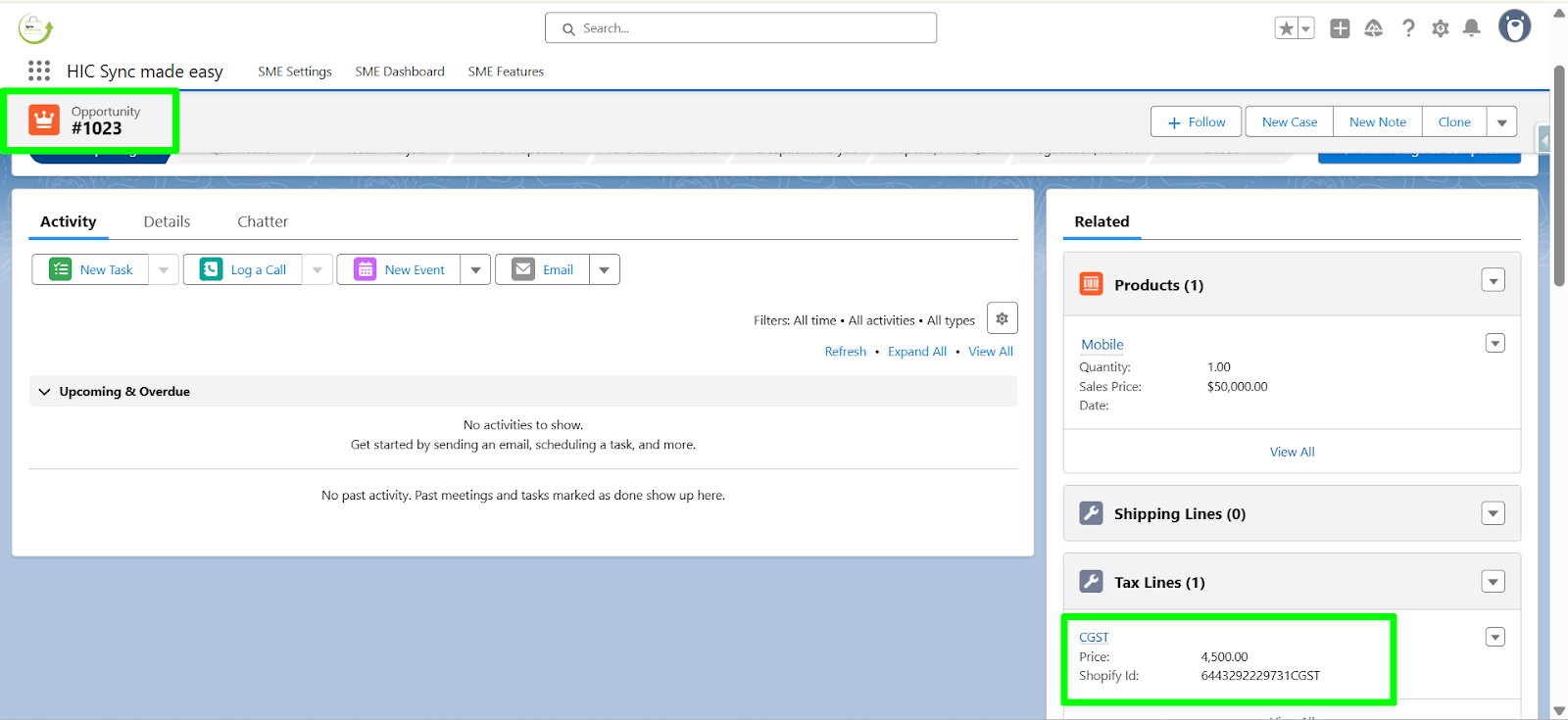Open more actions dropdown beside Clone
The image size is (1568, 720).
1501,122
